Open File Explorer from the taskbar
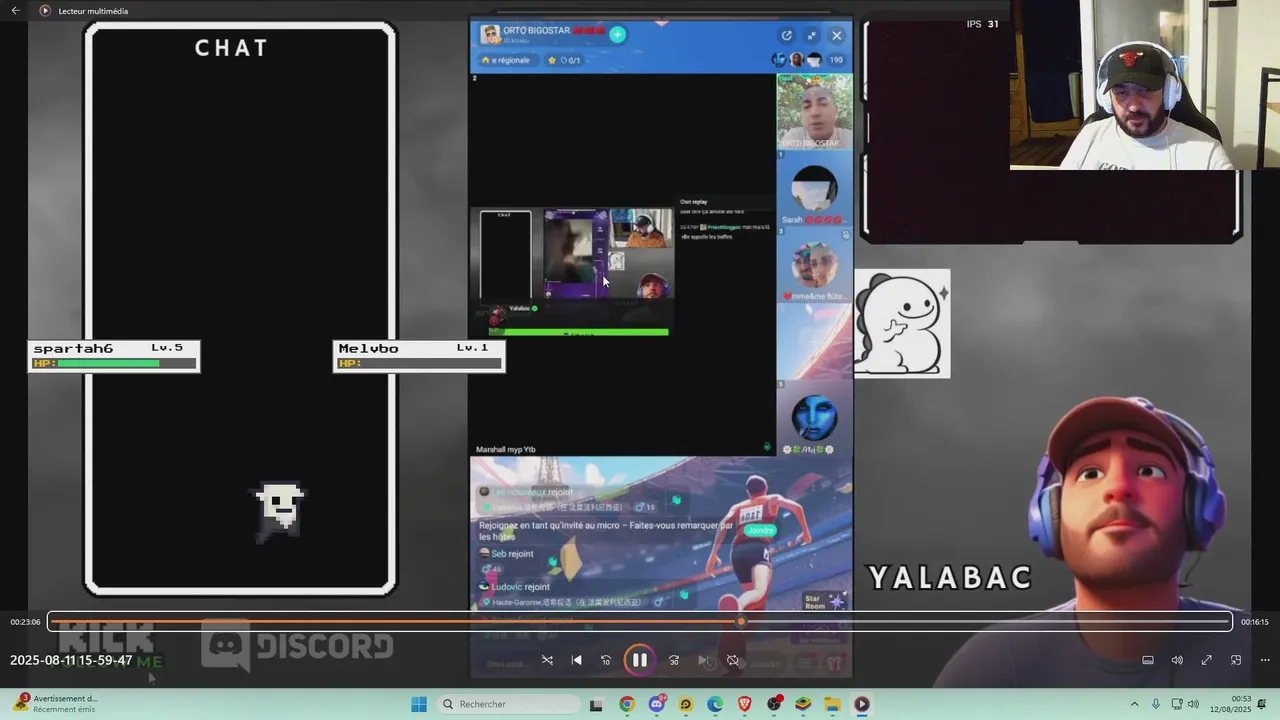The image size is (1280, 720). coord(832,704)
